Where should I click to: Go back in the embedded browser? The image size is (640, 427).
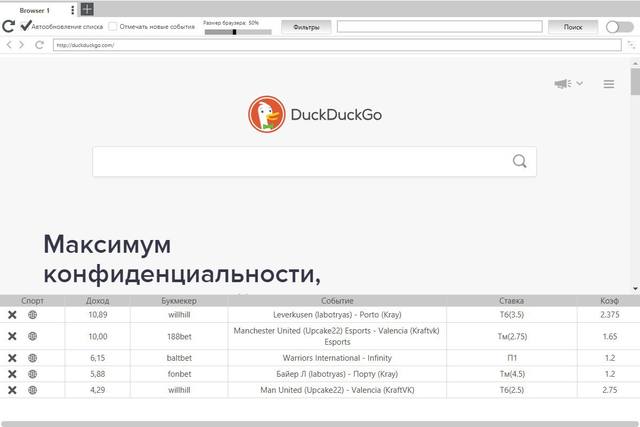pyautogui.click(x=9, y=45)
